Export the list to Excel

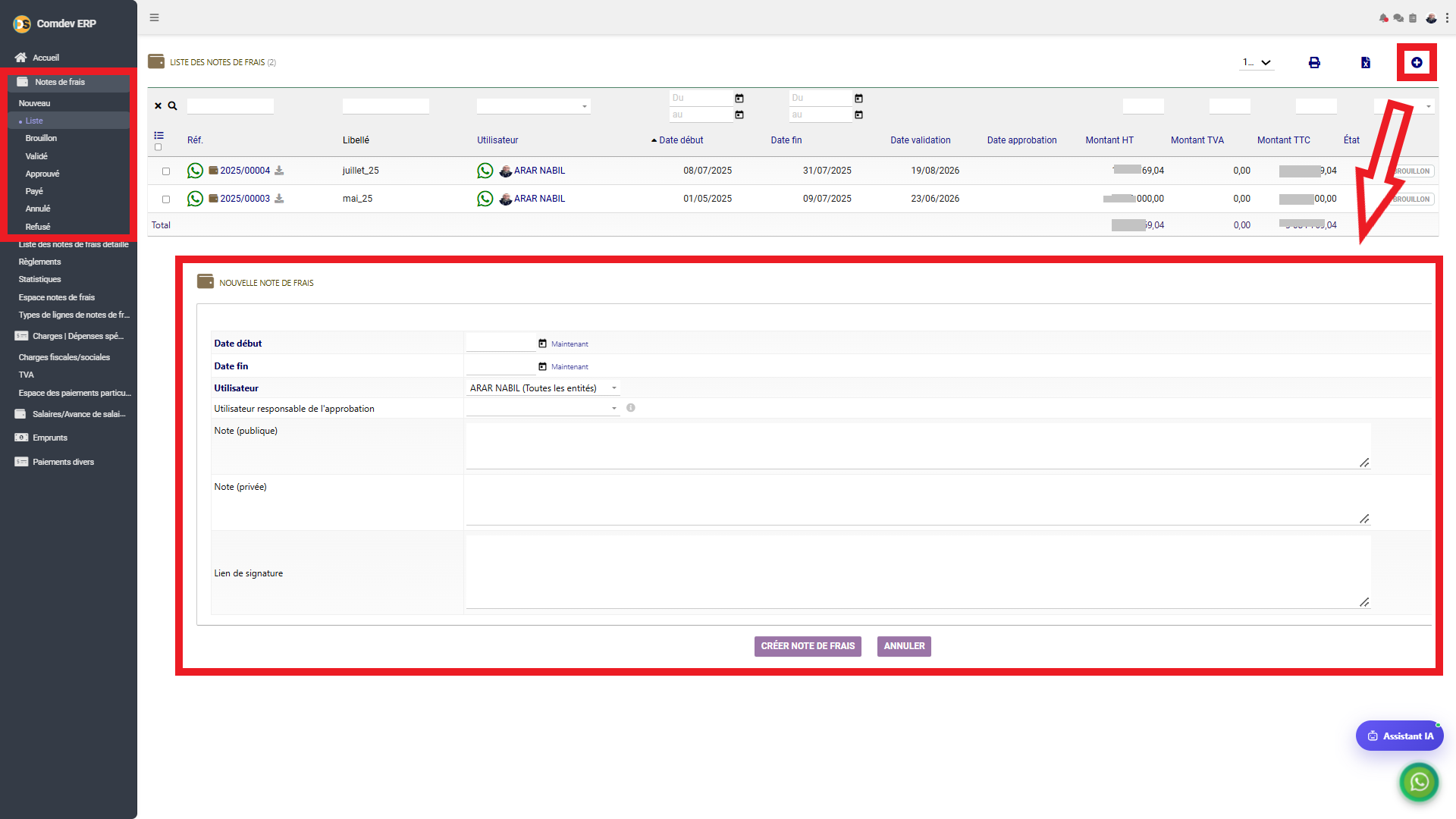(x=1365, y=62)
